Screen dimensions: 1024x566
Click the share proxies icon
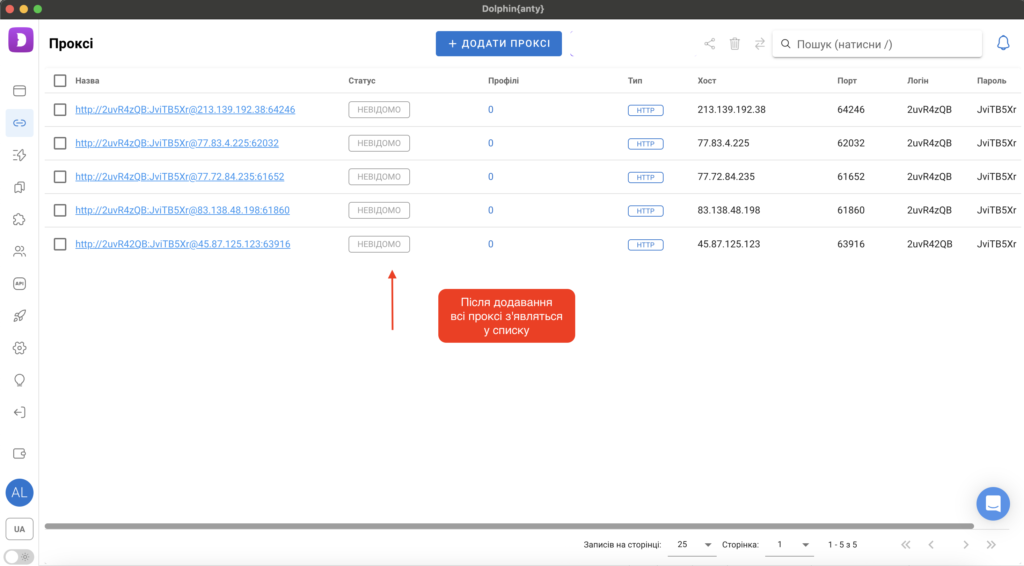click(710, 44)
